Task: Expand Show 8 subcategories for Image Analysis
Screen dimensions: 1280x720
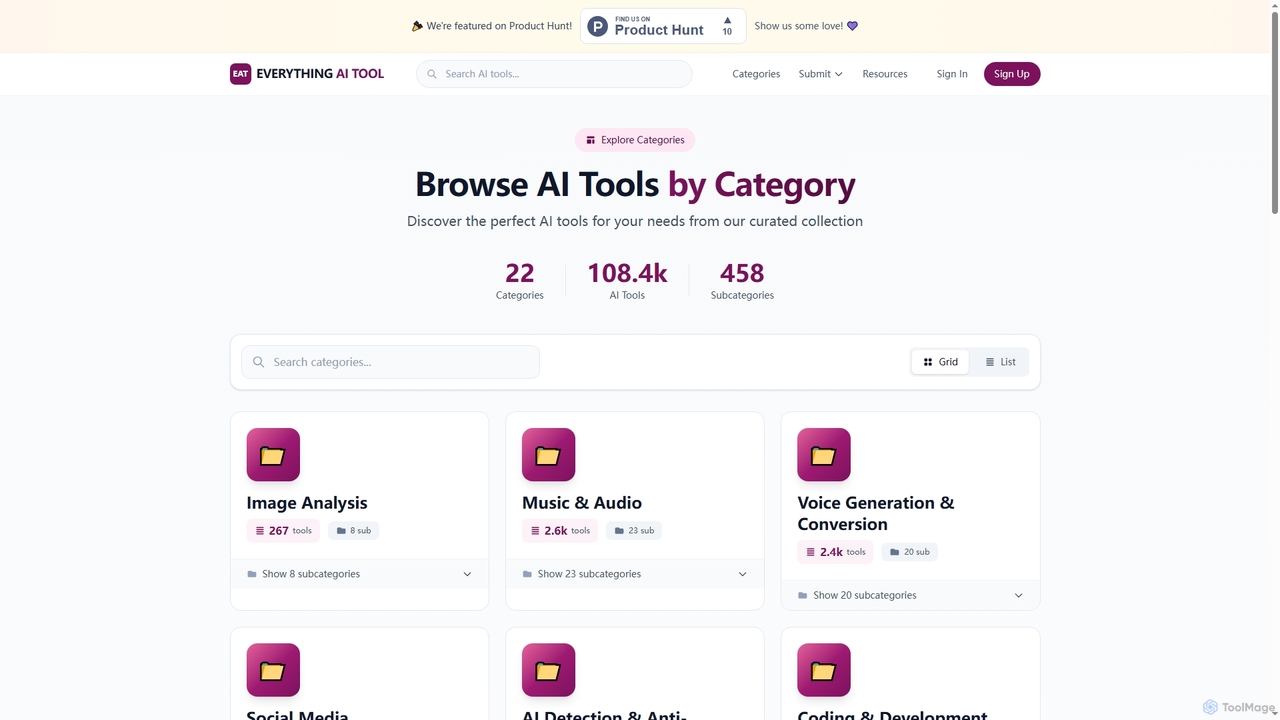Action: pos(359,574)
